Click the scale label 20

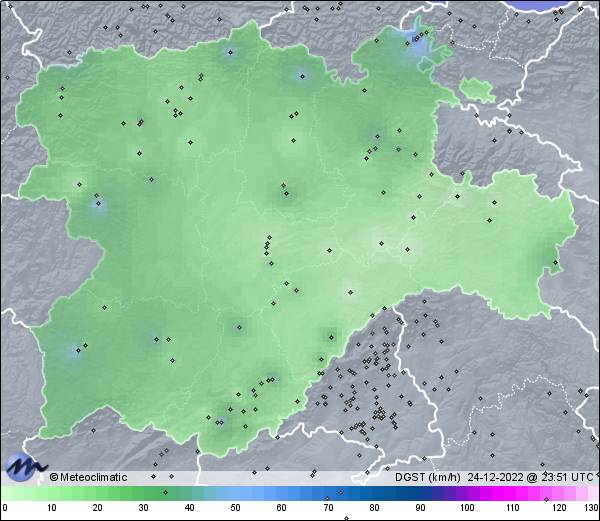click(97, 508)
